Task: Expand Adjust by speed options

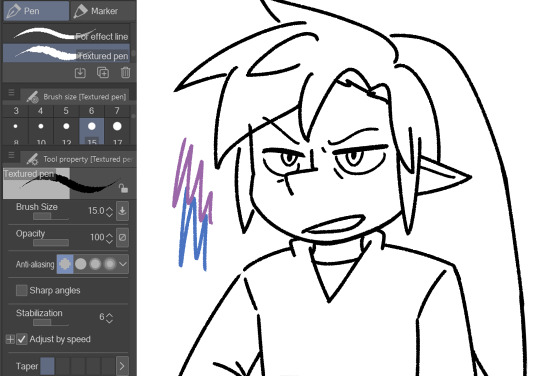Action: 10,339
